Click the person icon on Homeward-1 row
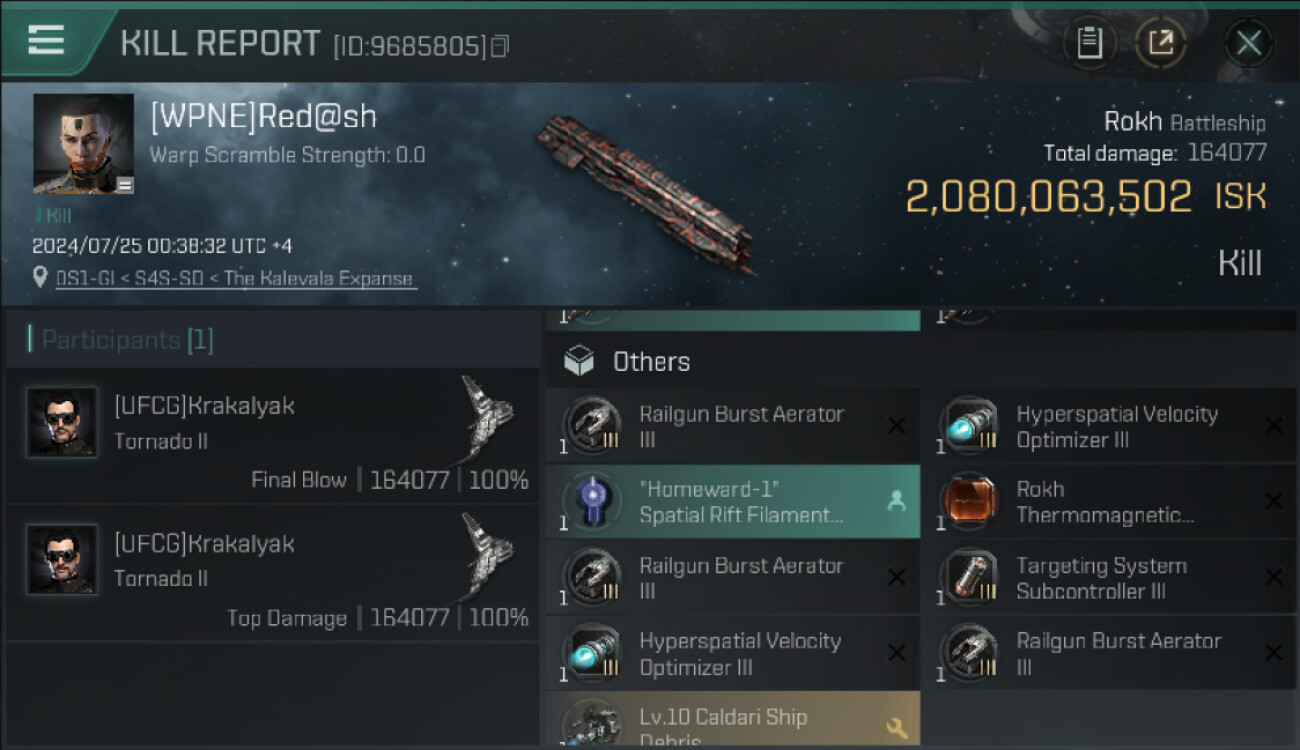 pos(896,502)
